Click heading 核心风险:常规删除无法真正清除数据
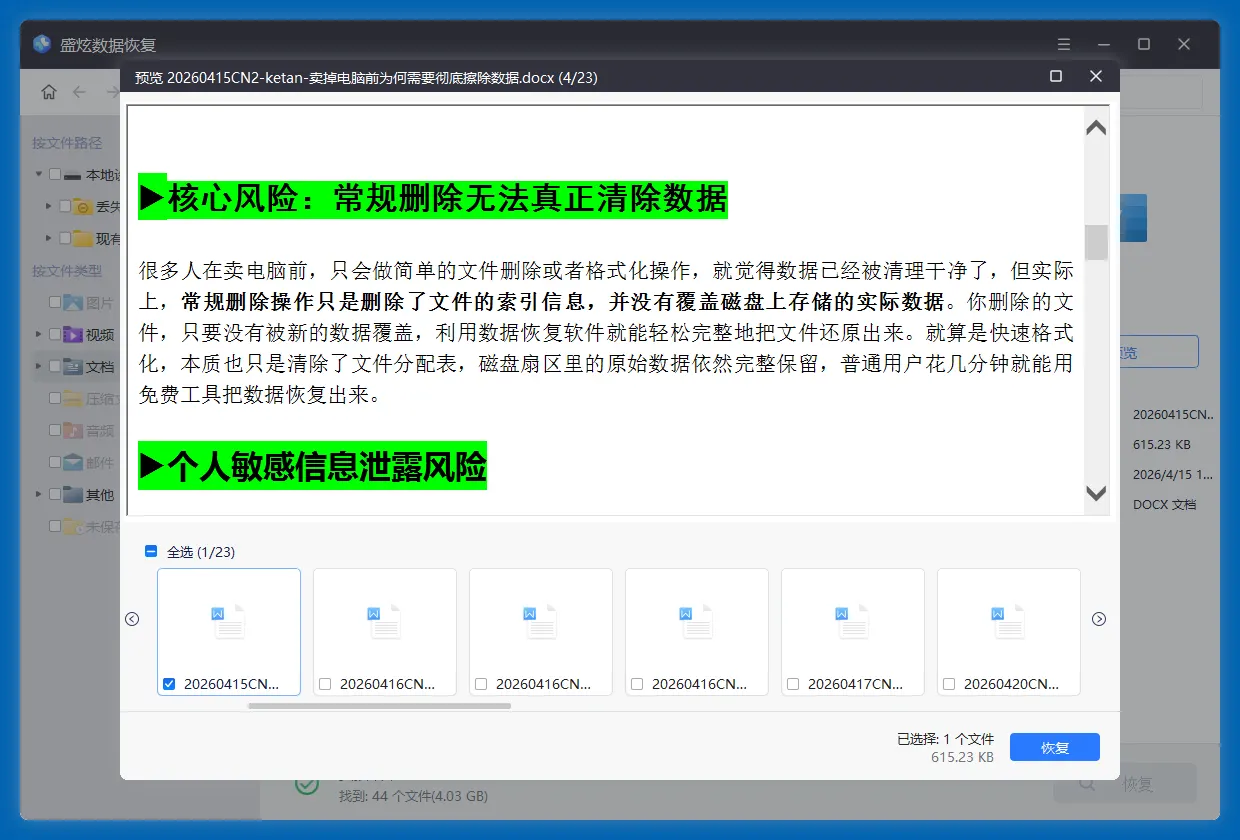Screen dimensions: 1240x840 (x=433, y=198)
